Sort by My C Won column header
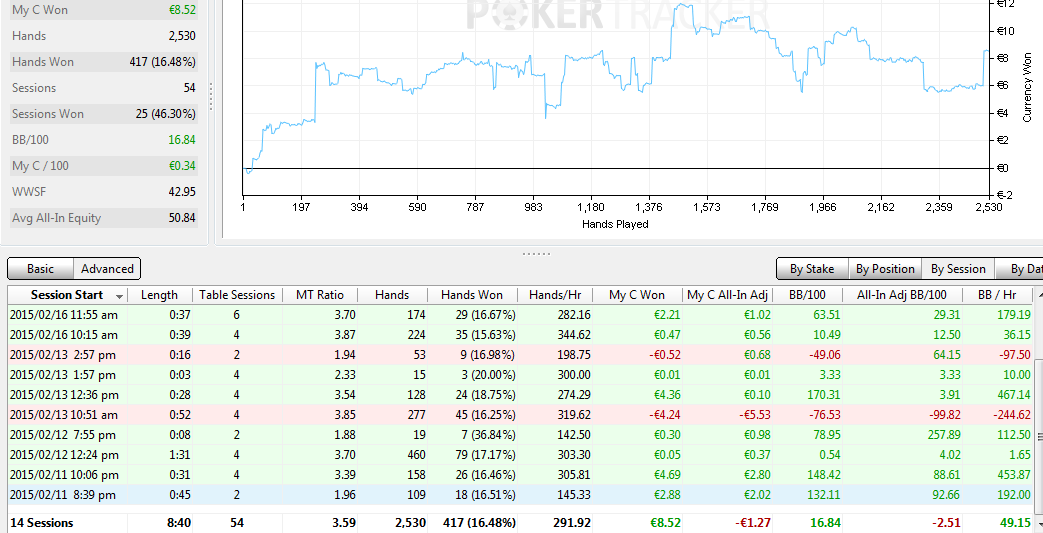1043x533 pixels. coord(637,295)
